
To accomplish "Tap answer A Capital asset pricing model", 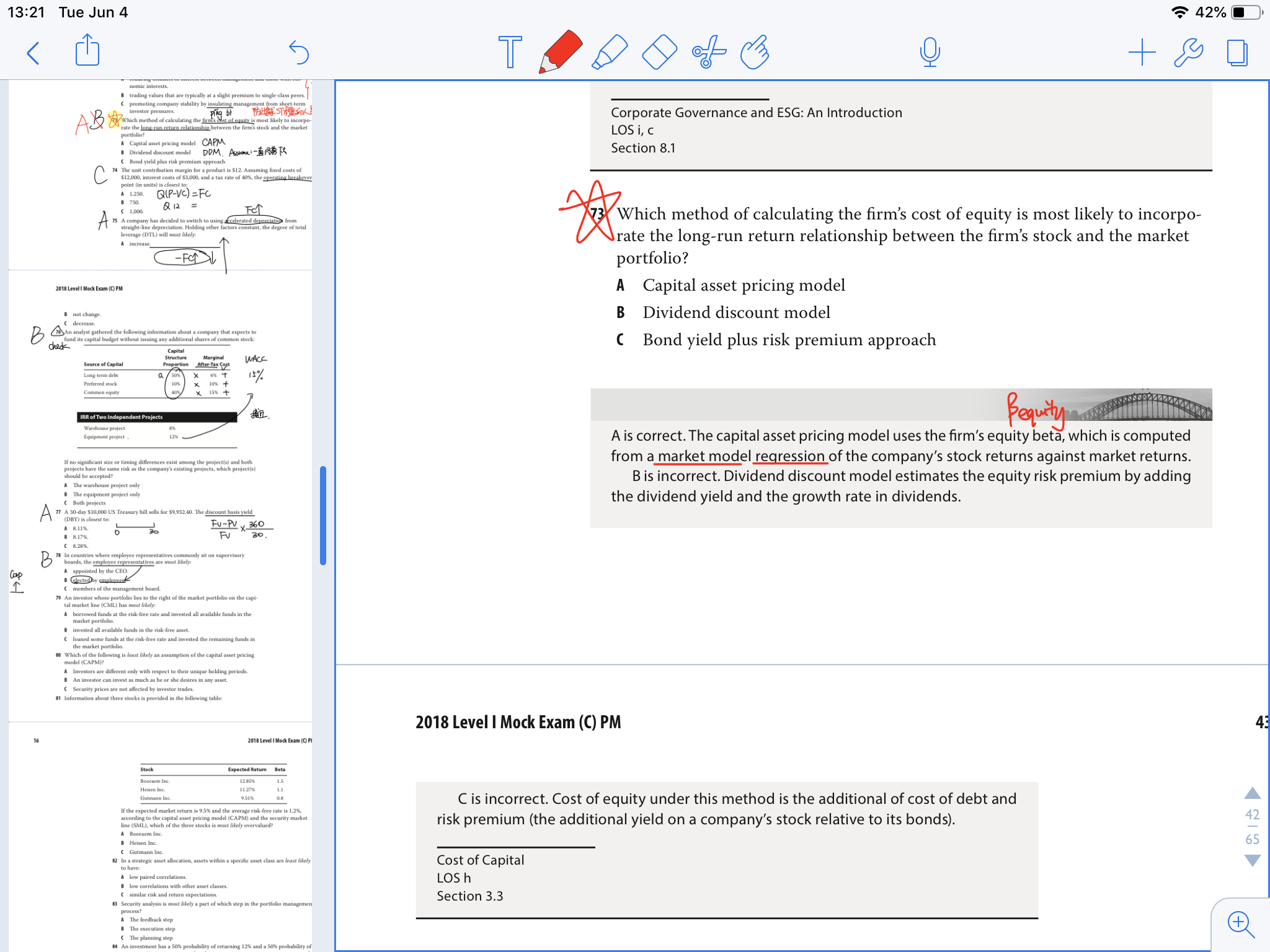I will pos(730,285).
